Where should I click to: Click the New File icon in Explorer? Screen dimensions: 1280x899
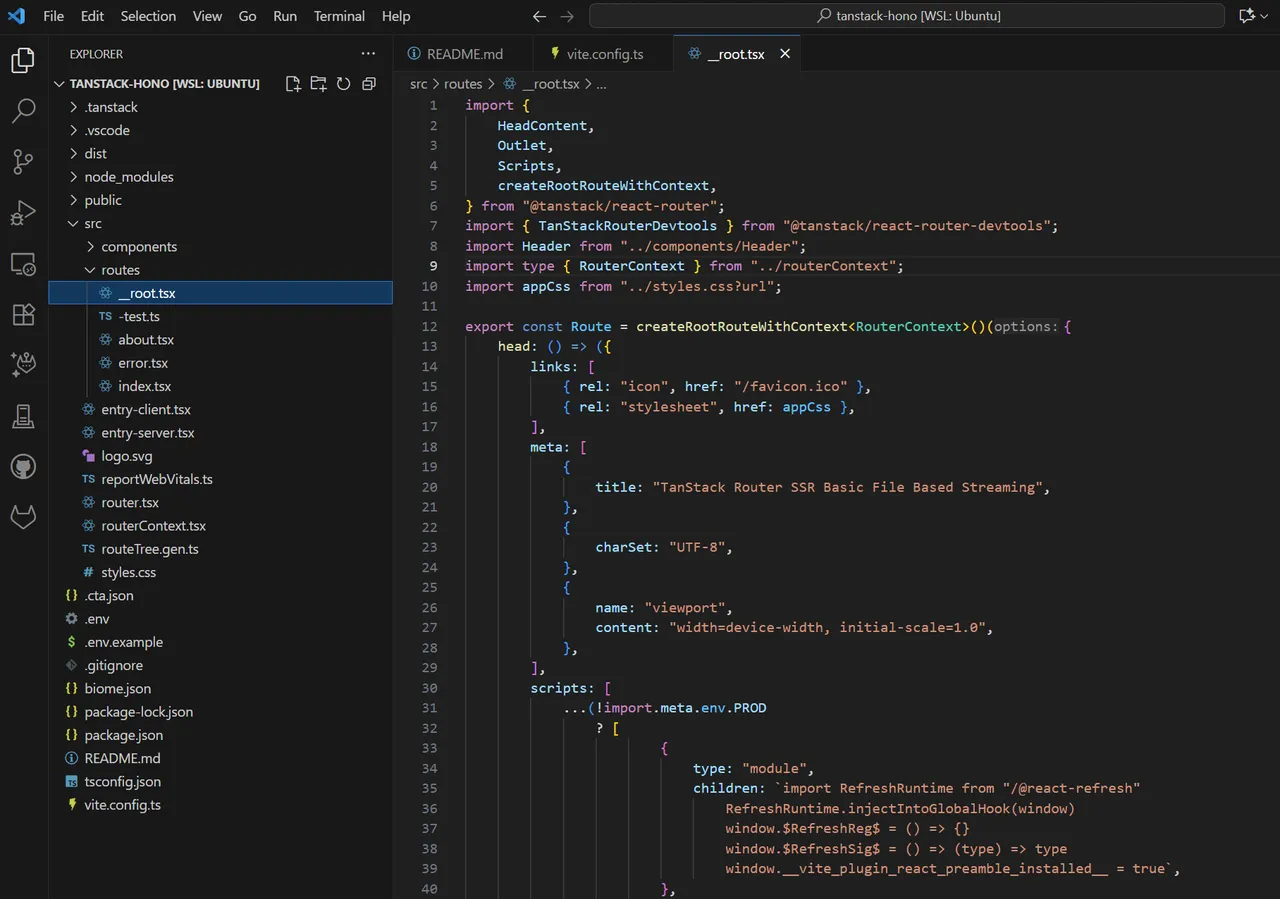[293, 84]
